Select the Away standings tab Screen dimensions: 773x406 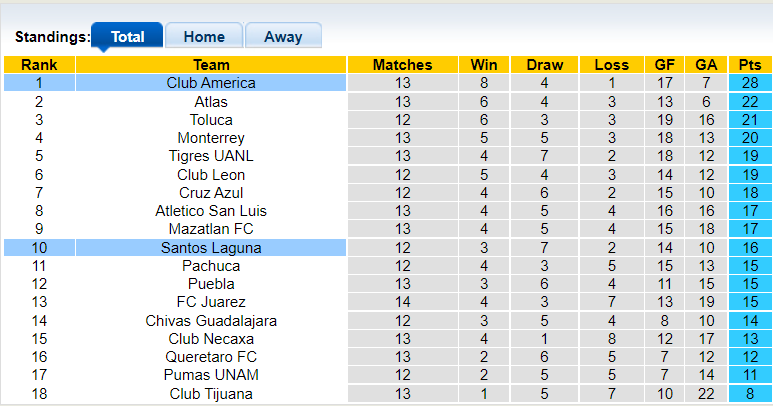(283, 37)
